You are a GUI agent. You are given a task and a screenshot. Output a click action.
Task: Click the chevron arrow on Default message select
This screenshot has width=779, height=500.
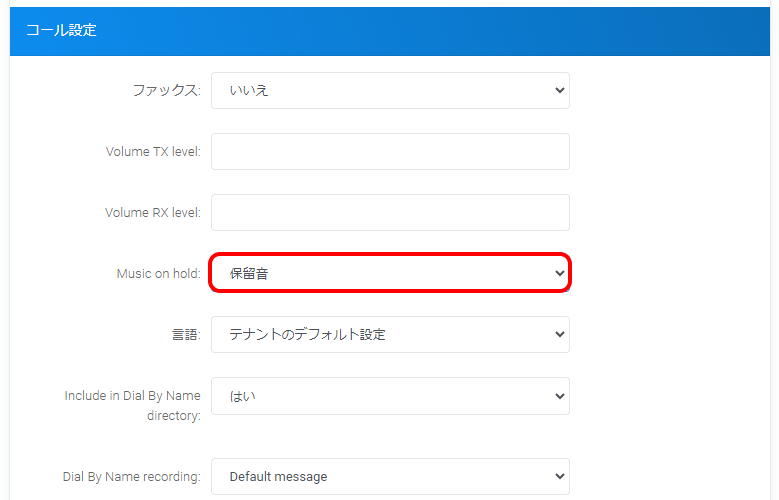(x=558, y=477)
